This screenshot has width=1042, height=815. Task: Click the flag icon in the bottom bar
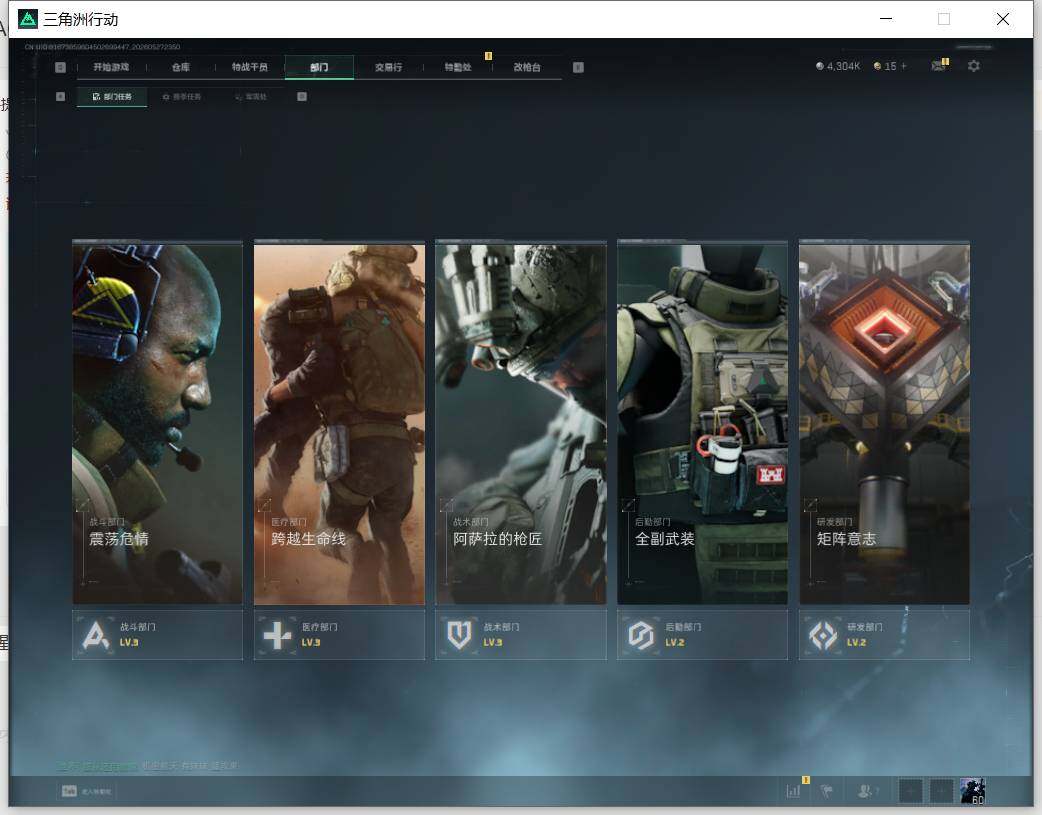click(827, 790)
